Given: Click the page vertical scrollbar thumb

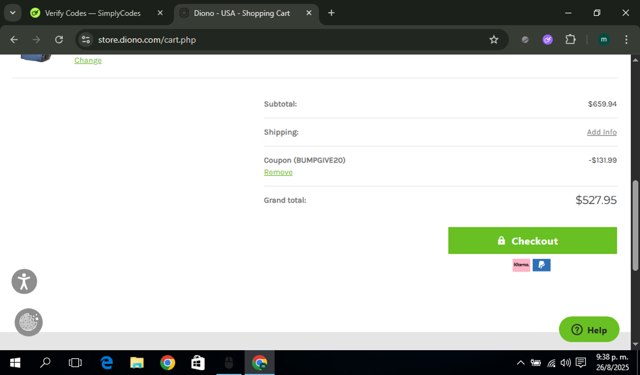Looking at the screenshot, I should point(635,225).
